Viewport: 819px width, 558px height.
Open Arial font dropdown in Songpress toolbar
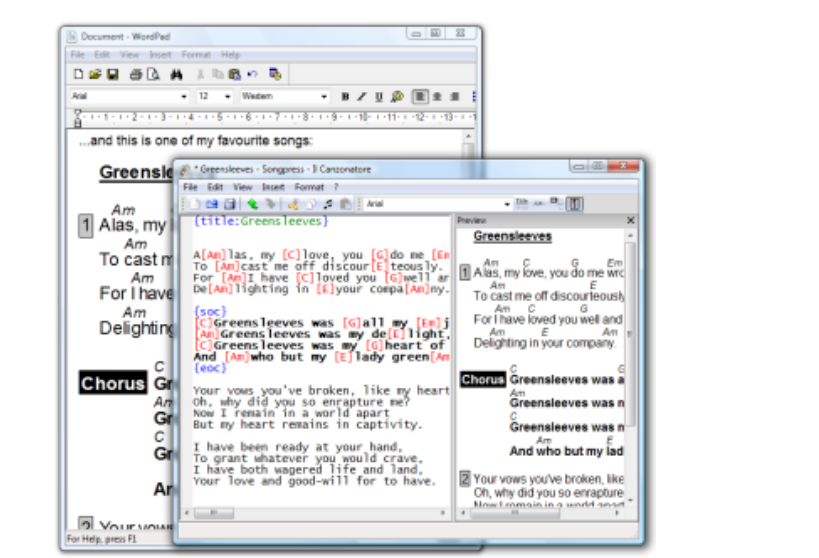point(507,204)
